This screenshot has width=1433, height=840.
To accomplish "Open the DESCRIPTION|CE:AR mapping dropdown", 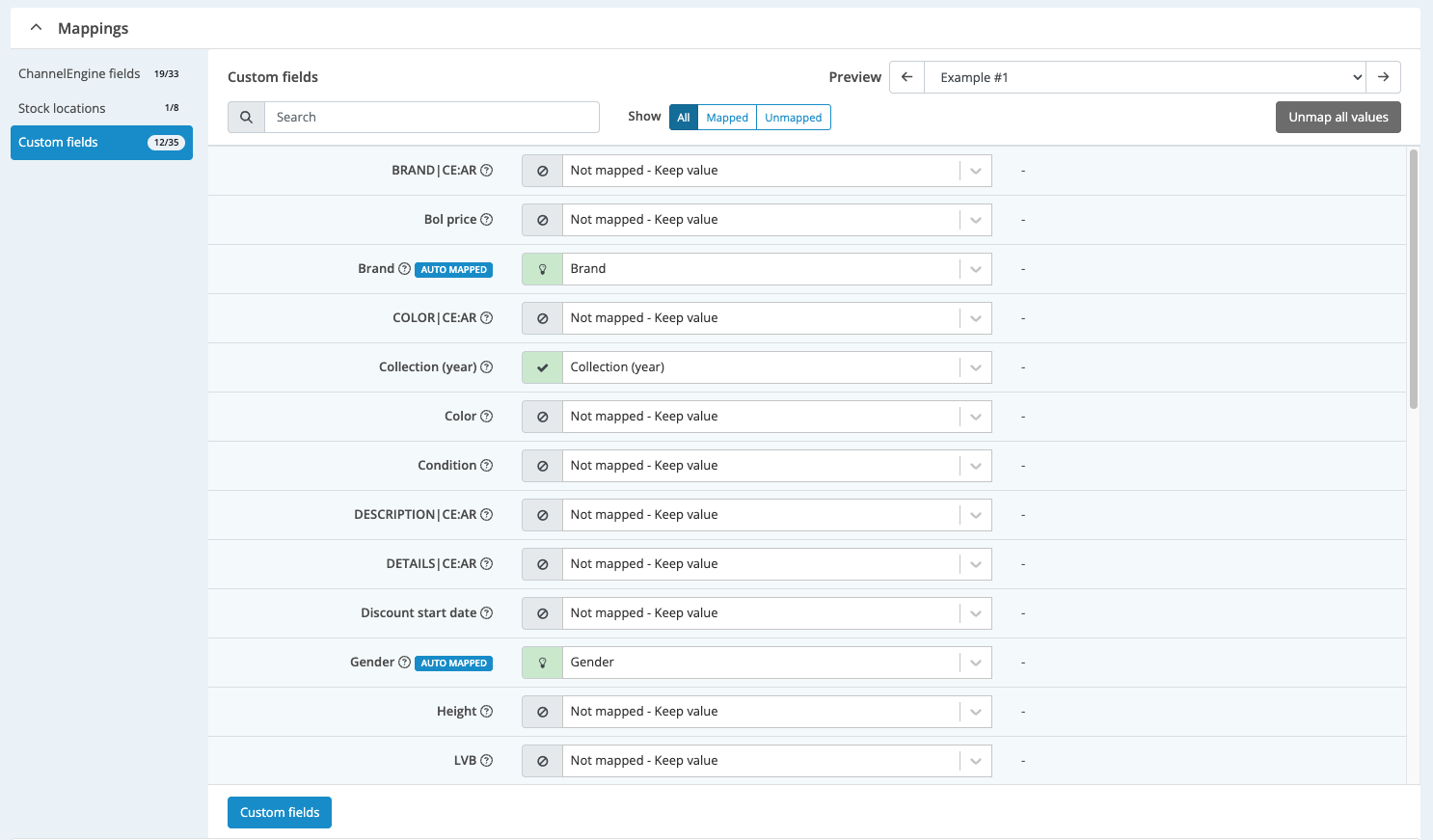I will (x=776, y=515).
